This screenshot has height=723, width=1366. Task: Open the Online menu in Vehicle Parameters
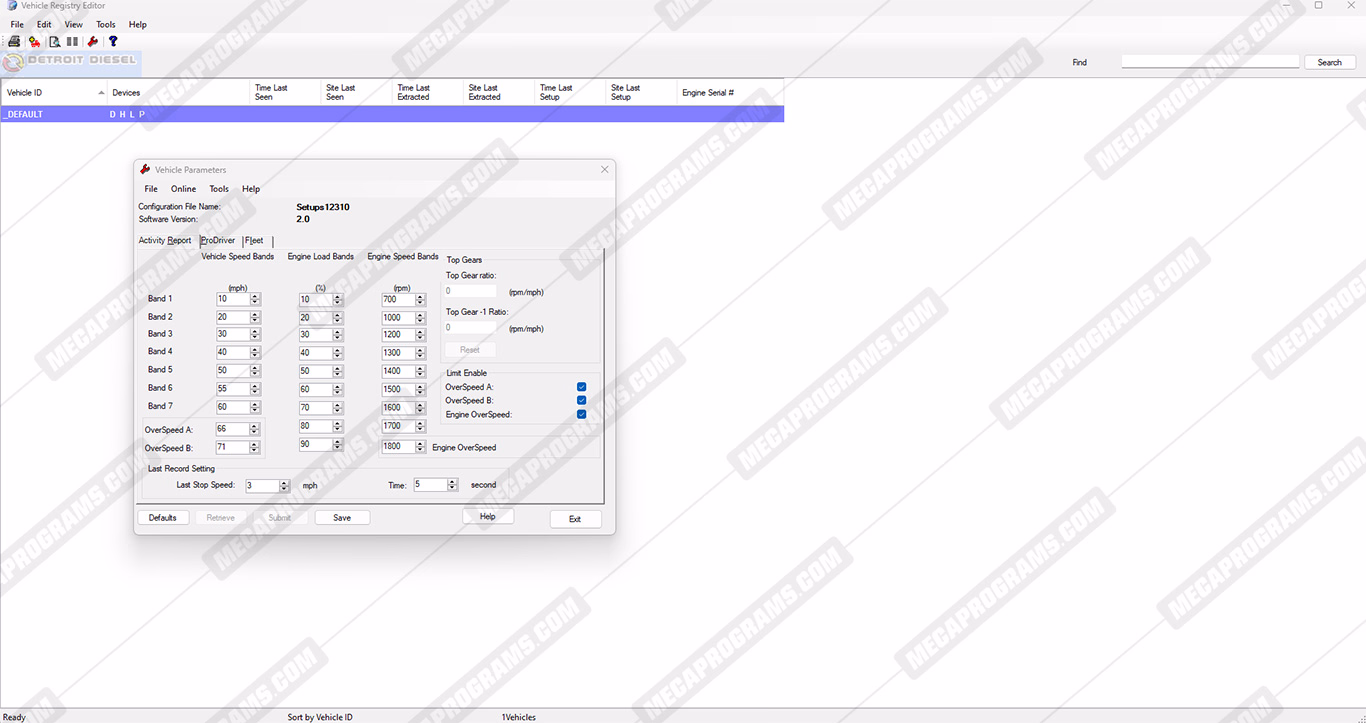183,189
